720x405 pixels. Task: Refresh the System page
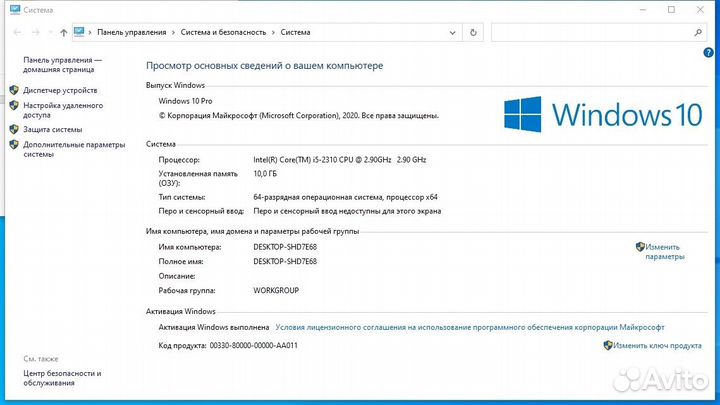[x=473, y=33]
